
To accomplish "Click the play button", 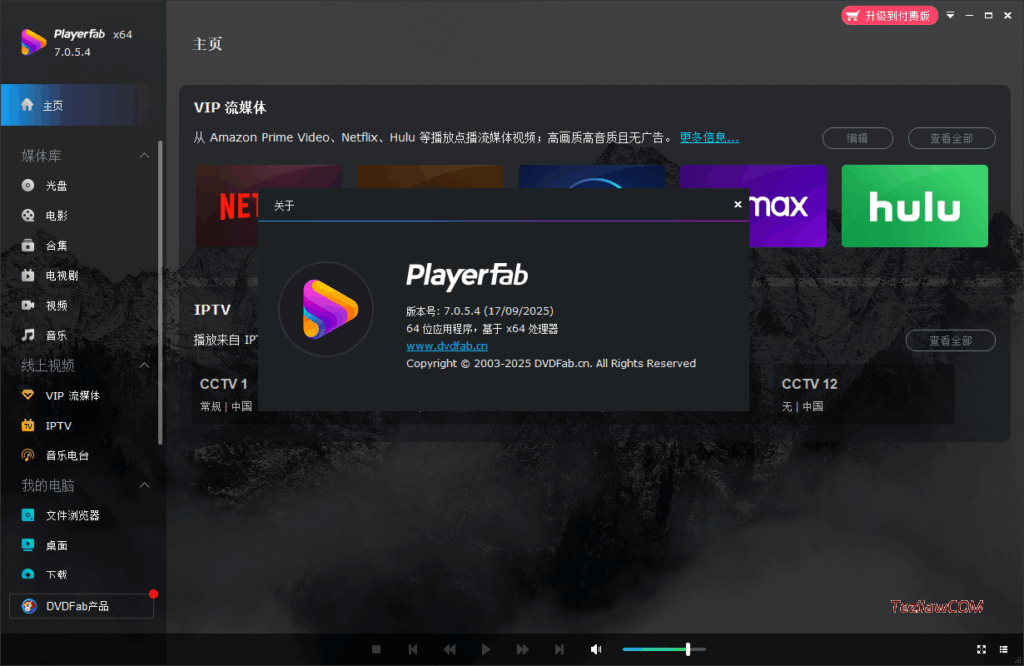I will point(486,649).
